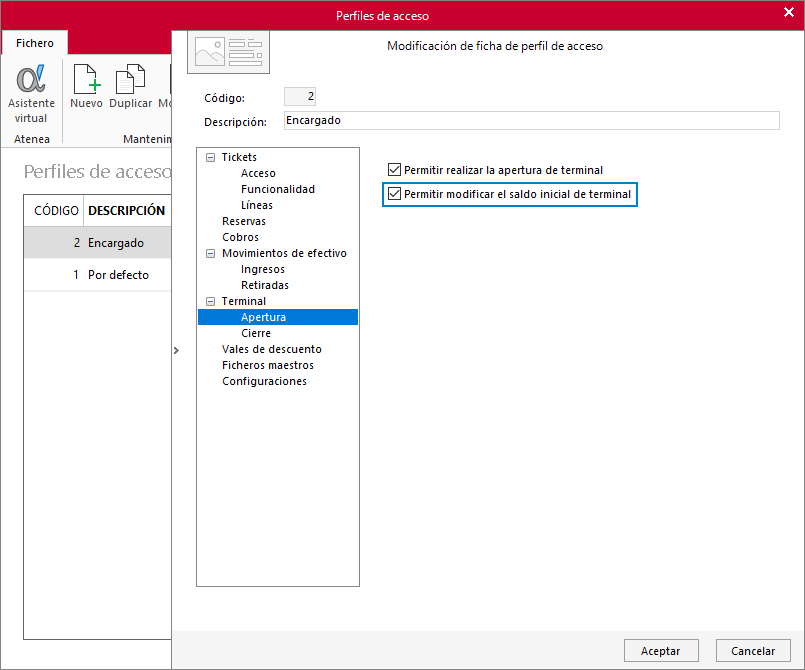Select Líneas in the tree
The image size is (805, 670).
click(x=257, y=205)
